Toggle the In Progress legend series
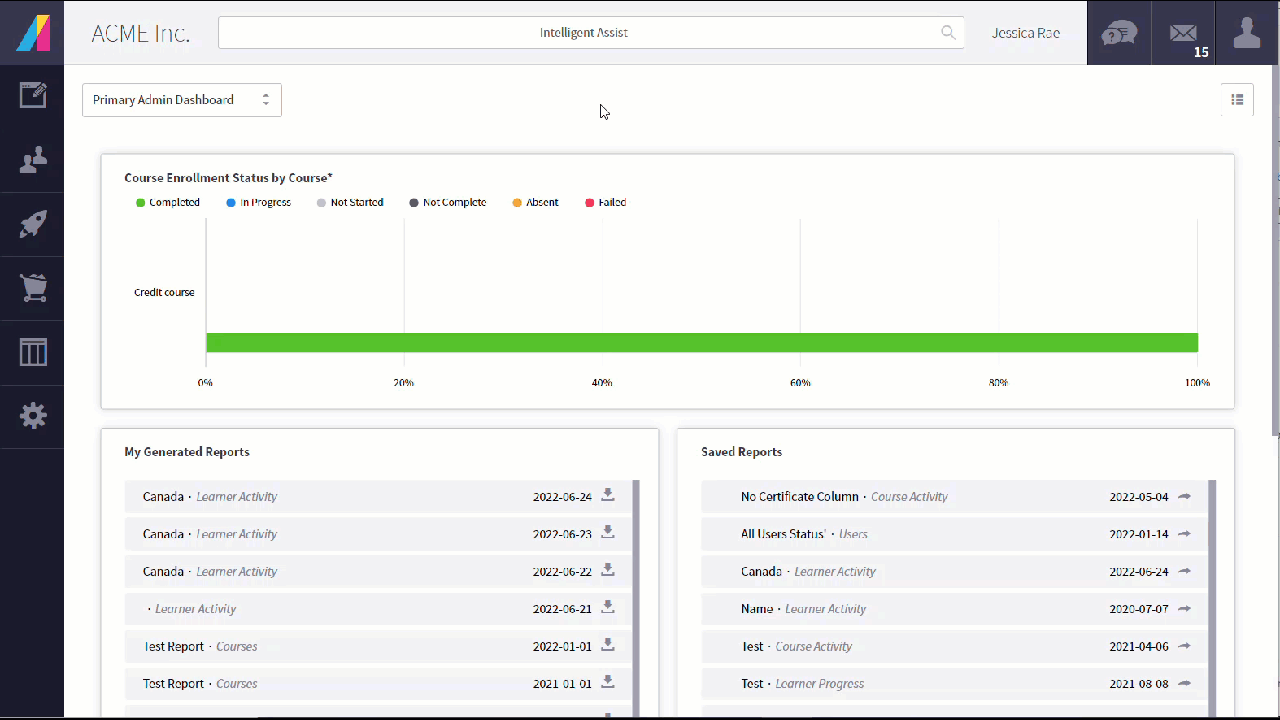The height and width of the screenshot is (720, 1280). tap(259, 202)
